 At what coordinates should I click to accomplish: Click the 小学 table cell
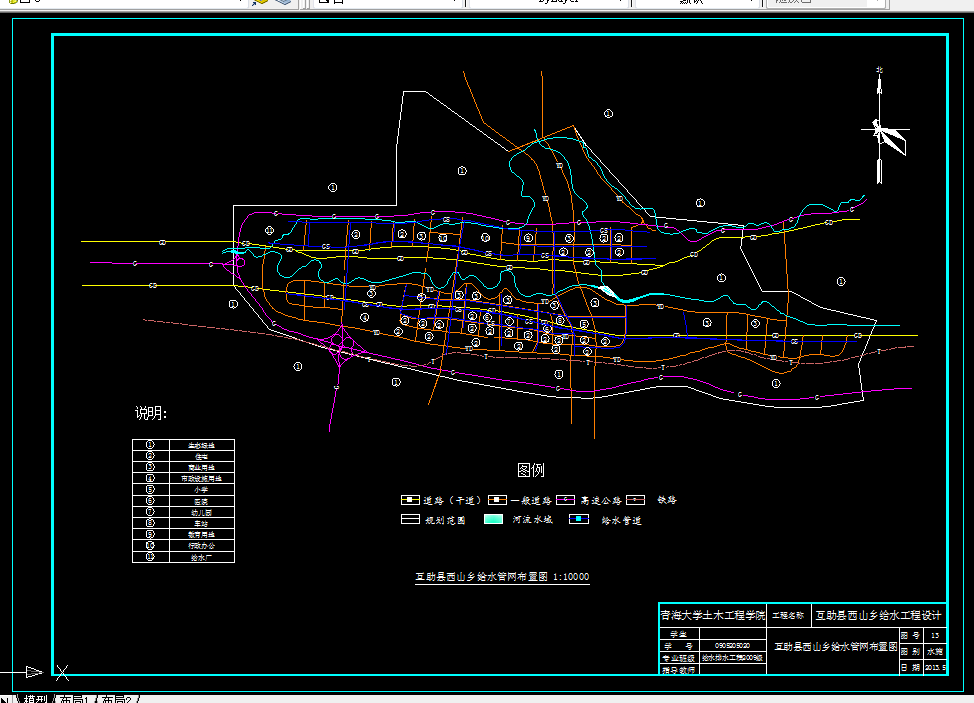point(202,490)
